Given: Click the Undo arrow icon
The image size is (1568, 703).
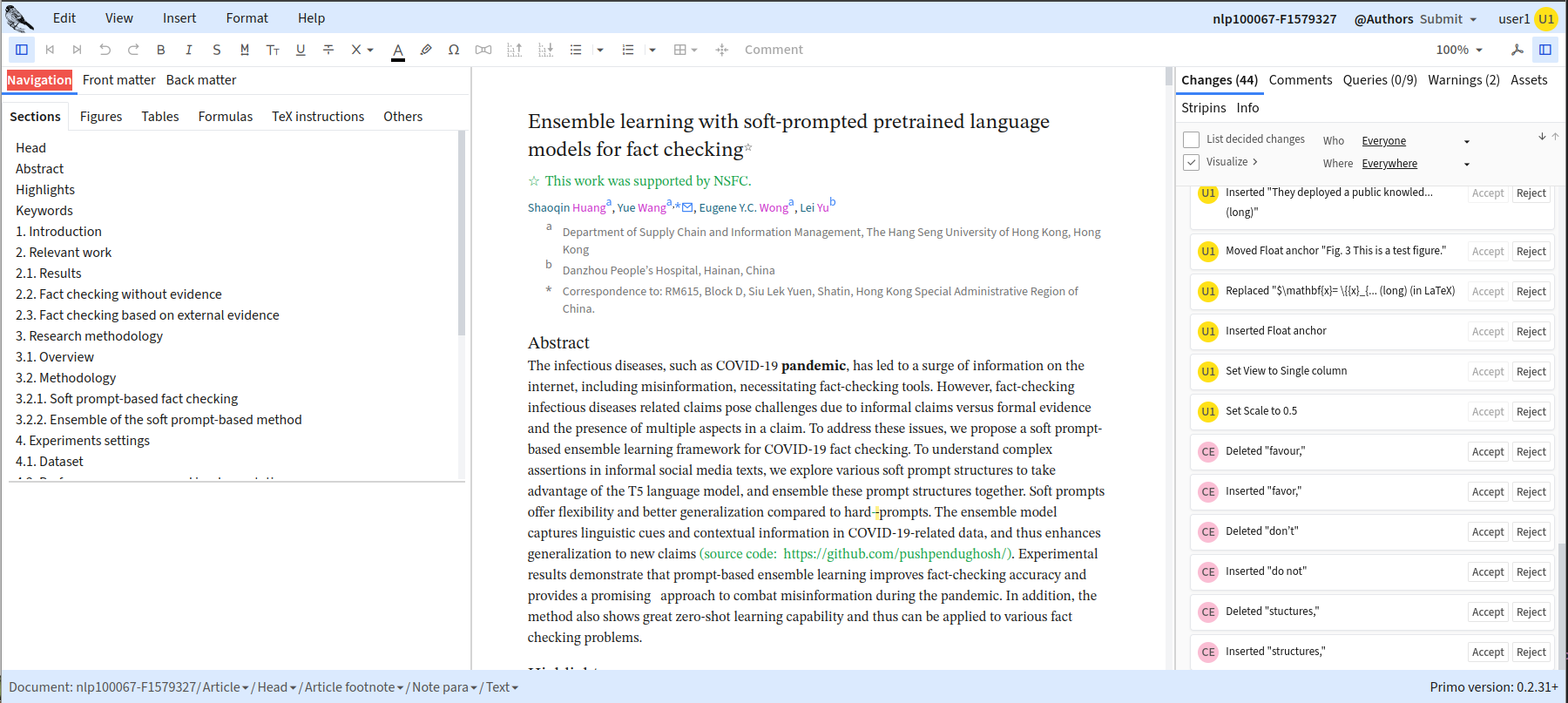Looking at the screenshot, I should click(105, 50).
